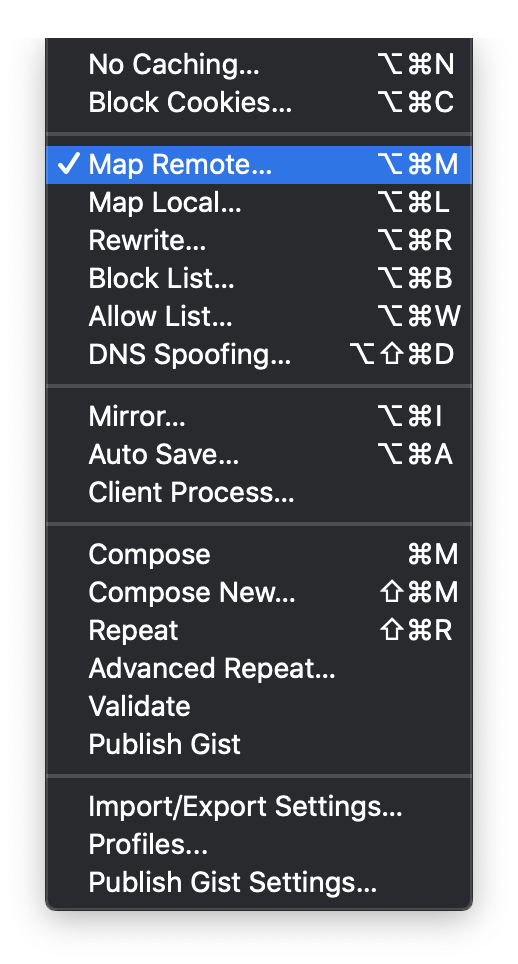Viewport: 518px width, 964px height.
Task: Open Map Local settings
Action: pyautogui.click(x=259, y=203)
